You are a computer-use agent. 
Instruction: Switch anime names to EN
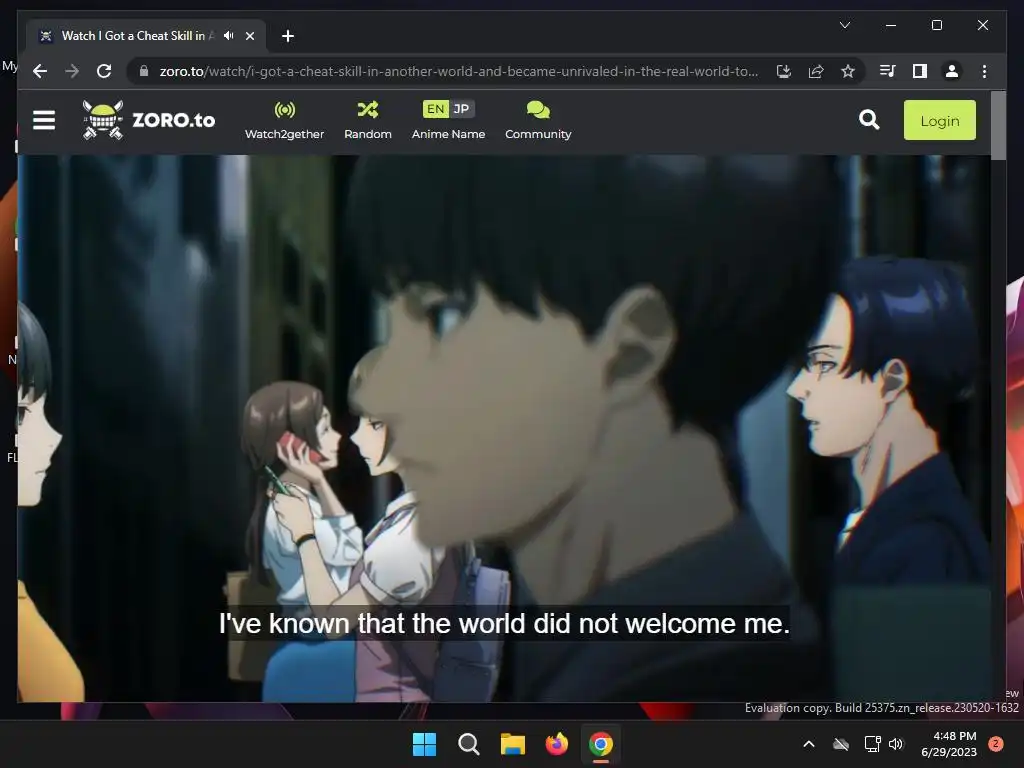click(x=436, y=109)
